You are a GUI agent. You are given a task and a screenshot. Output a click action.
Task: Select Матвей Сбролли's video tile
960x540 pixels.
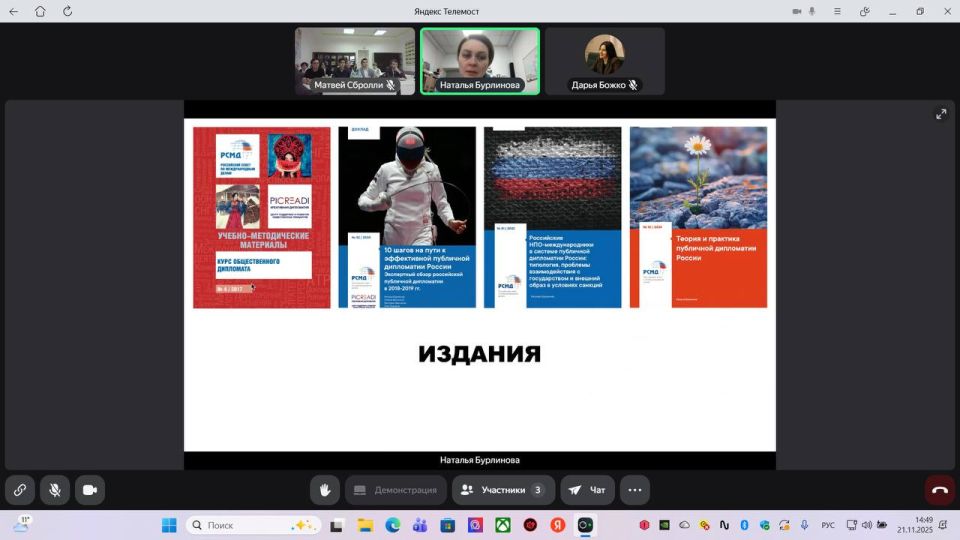click(355, 61)
